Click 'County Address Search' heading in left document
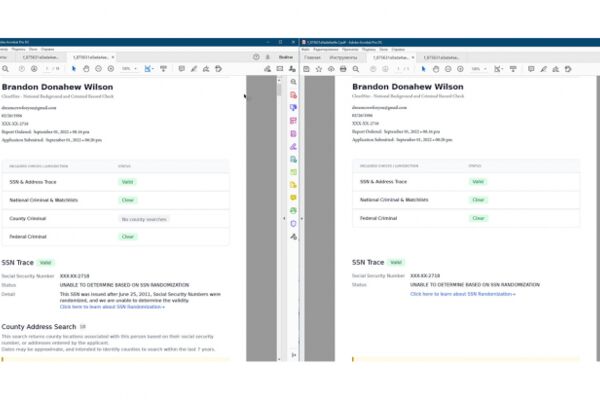 [x=39, y=327]
